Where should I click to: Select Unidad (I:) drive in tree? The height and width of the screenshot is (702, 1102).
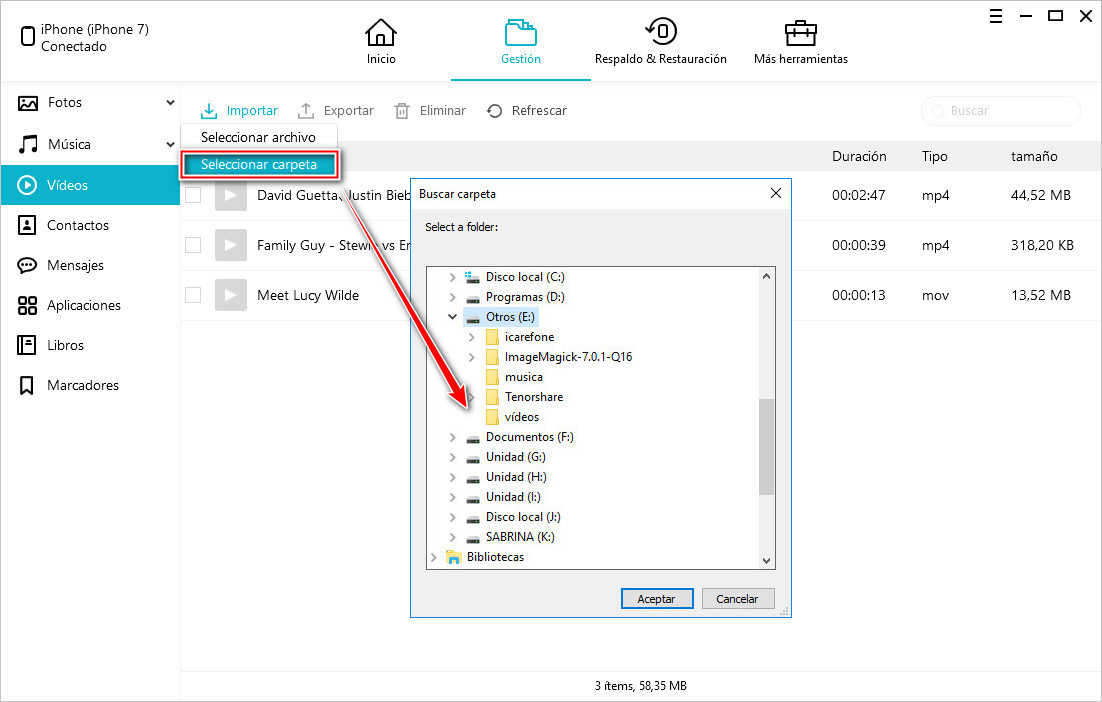(x=513, y=498)
